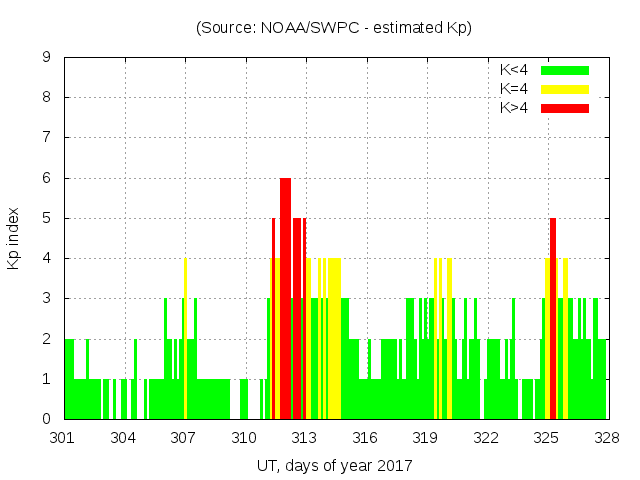Click the red bar near day 325
Image resolution: width=640 pixels, height=480 pixels.
click(x=552, y=320)
